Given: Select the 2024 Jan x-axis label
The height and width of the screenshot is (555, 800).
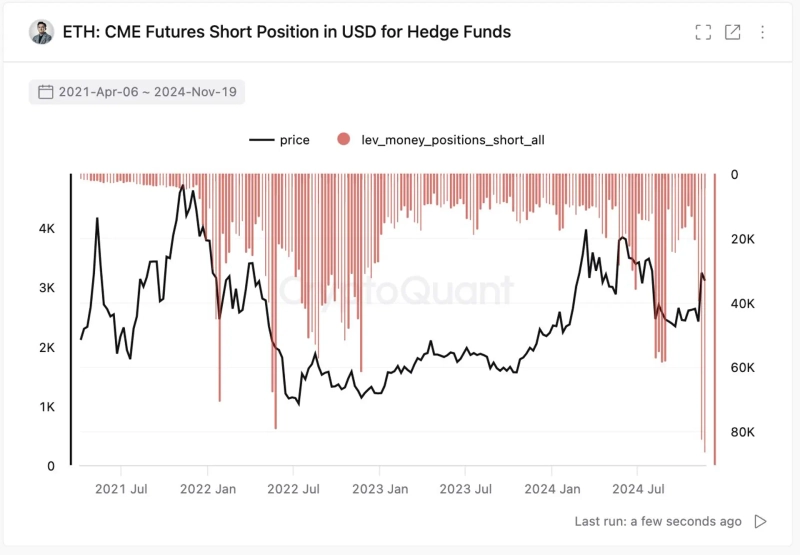Looking at the screenshot, I should pyautogui.click(x=552, y=490).
